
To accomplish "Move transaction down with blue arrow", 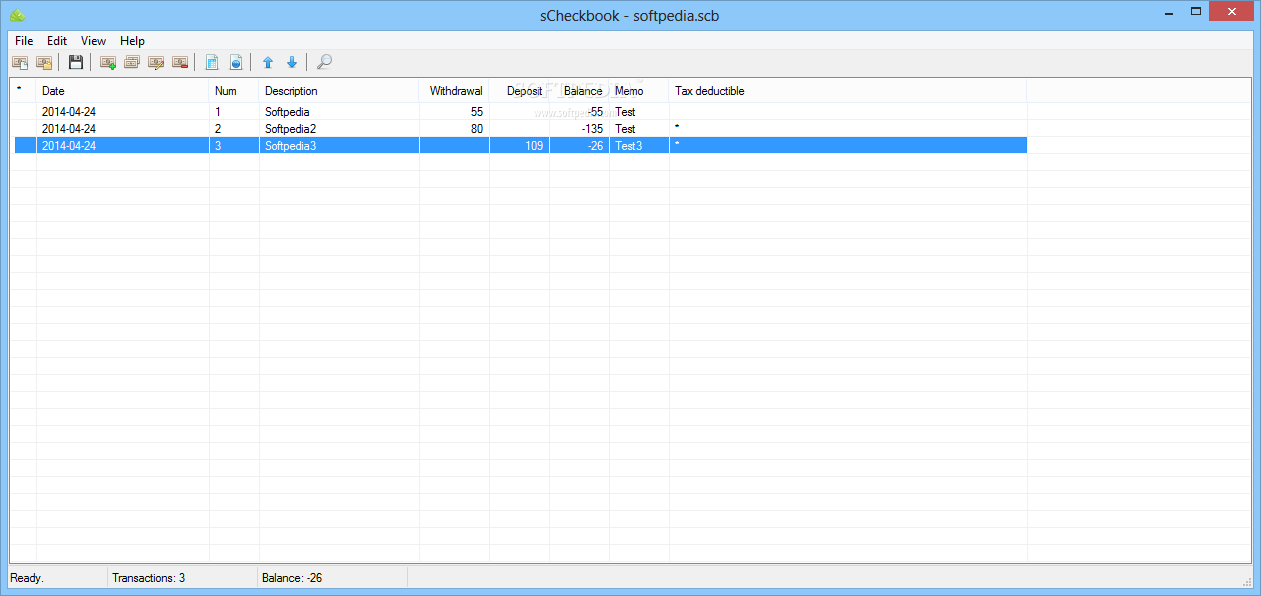I will coord(292,62).
